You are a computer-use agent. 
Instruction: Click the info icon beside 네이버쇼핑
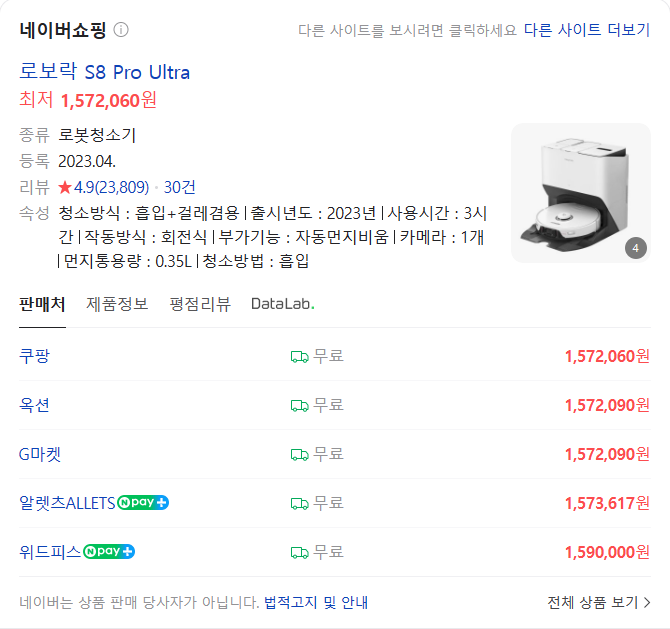(x=121, y=30)
